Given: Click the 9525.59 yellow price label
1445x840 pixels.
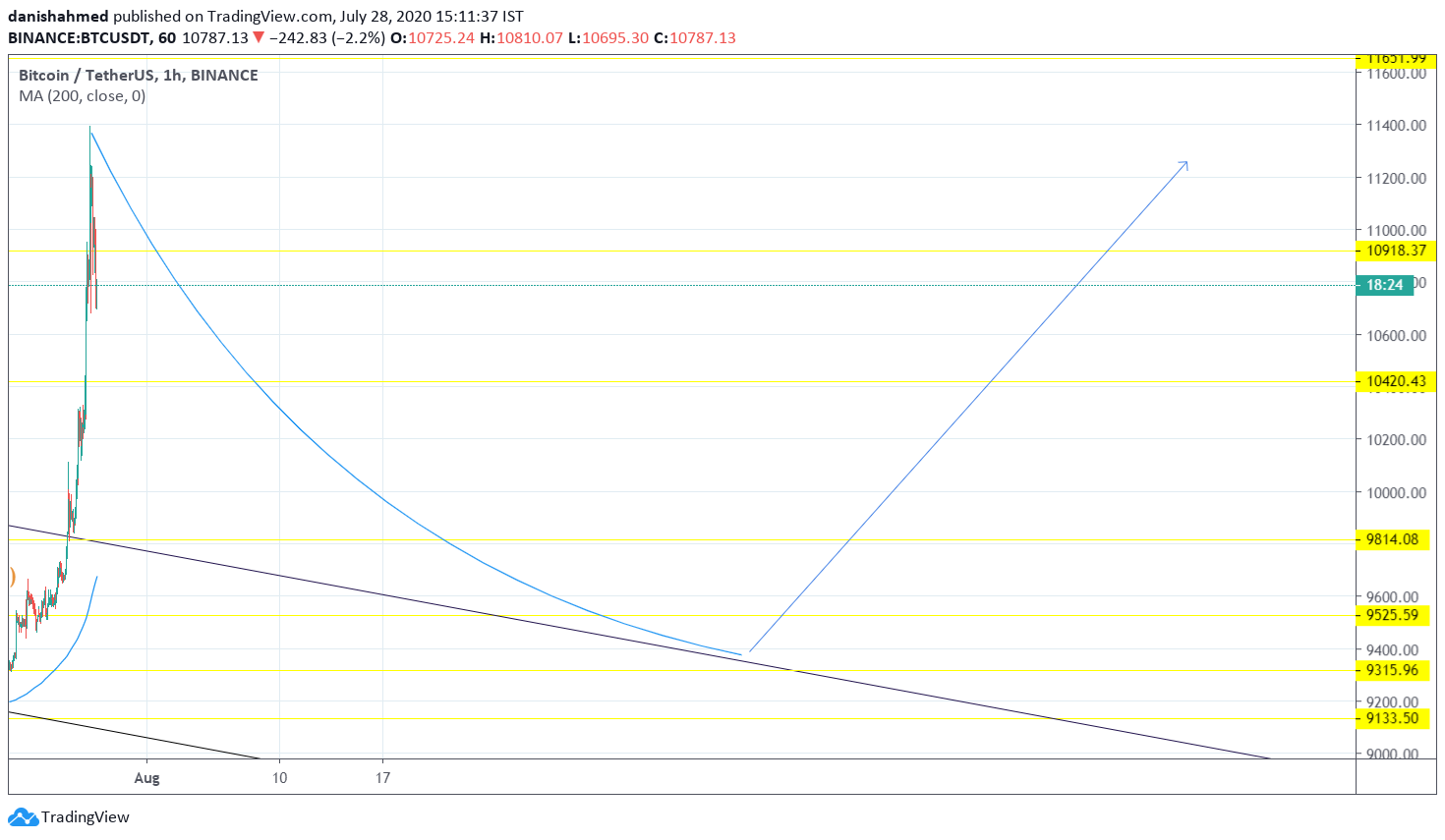Looking at the screenshot, I should [1393, 615].
